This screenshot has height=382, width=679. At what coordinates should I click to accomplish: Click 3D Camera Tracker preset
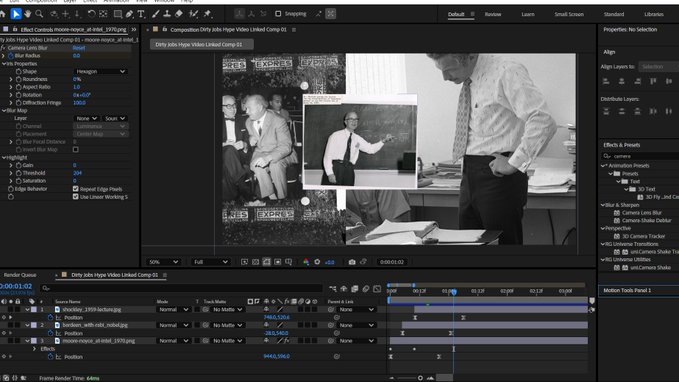[x=643, y=236]
